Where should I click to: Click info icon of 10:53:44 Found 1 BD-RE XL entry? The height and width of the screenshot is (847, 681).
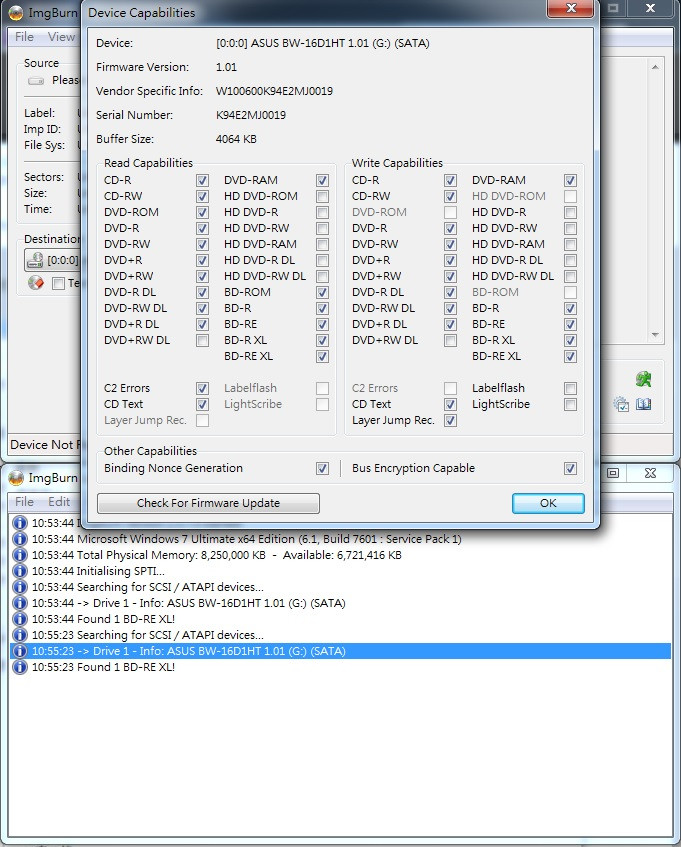point(19,619)
